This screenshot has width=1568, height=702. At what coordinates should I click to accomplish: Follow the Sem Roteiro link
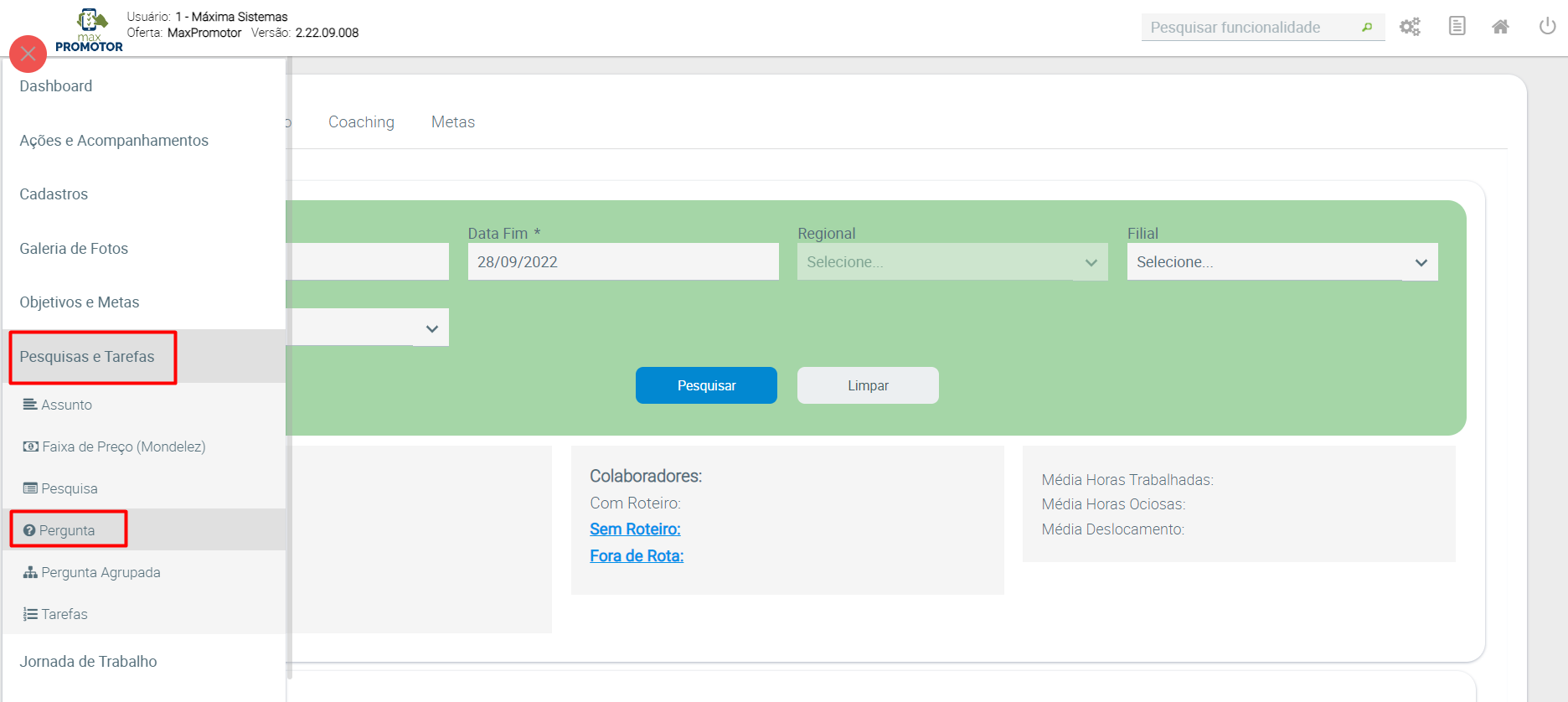click(635, 529)
